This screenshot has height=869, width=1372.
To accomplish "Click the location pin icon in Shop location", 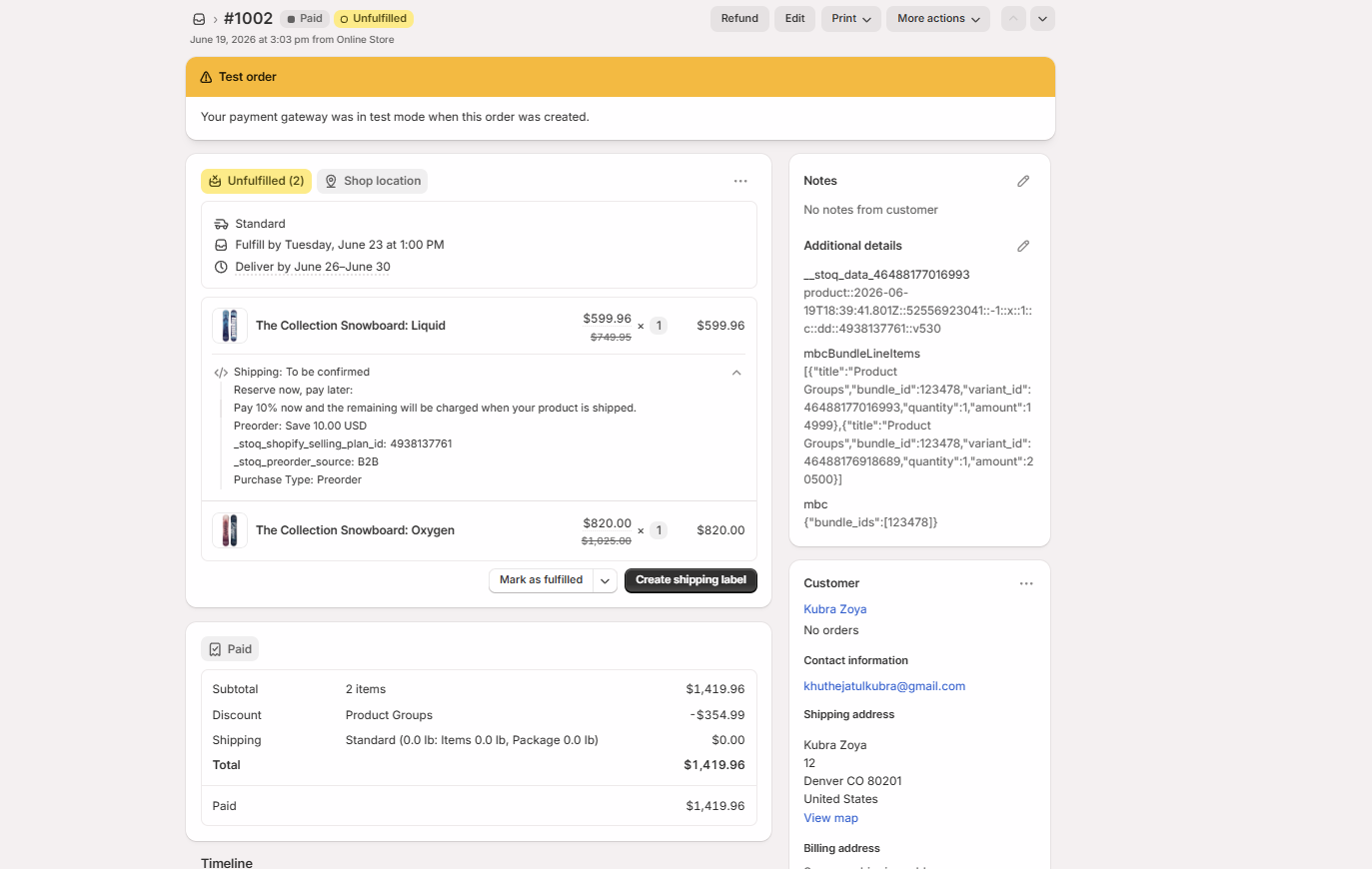I will point(331,181).
